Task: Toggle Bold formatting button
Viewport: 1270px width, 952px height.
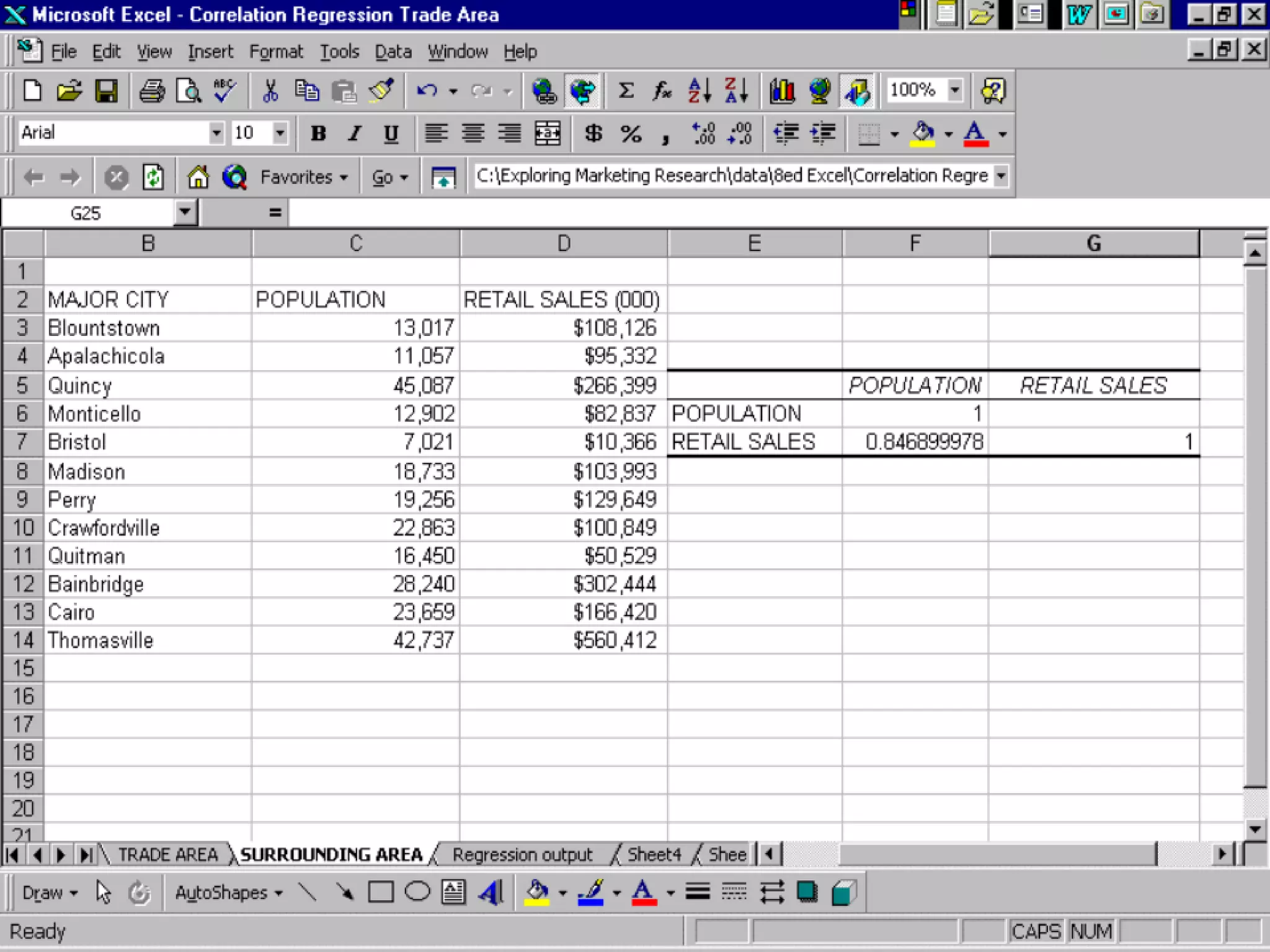Action: [318, 134]
